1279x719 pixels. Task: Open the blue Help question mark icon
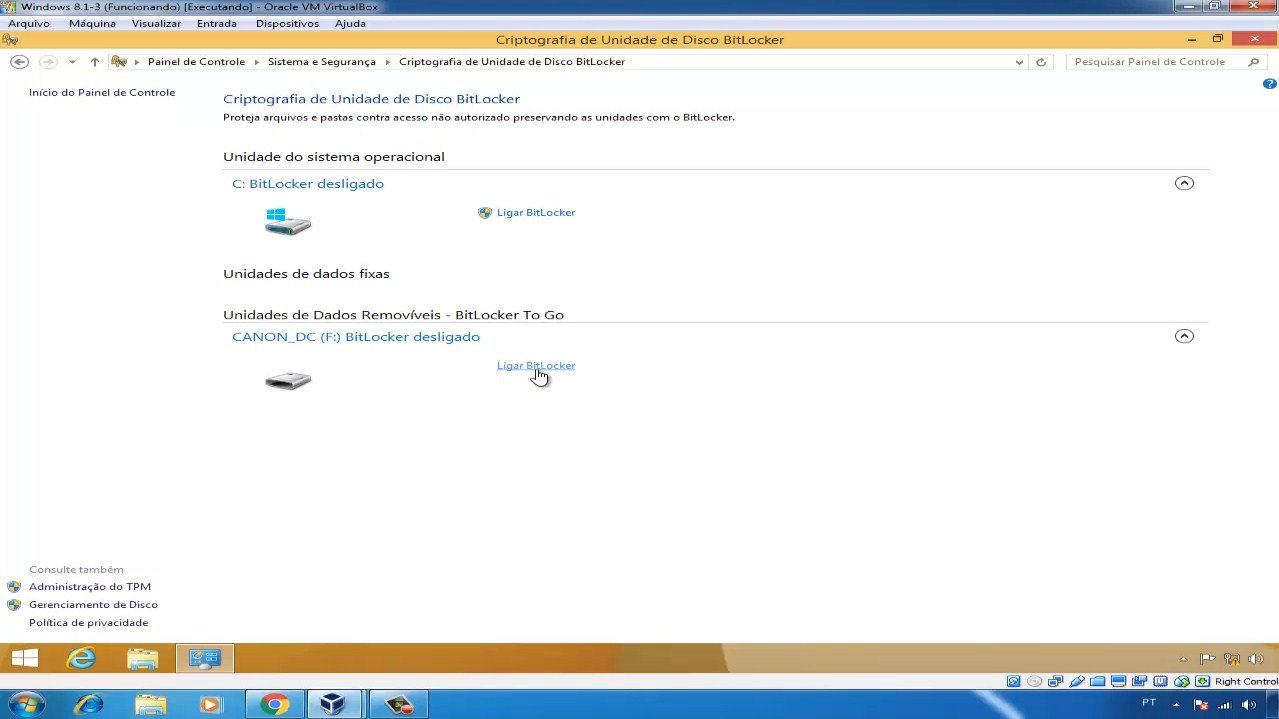pos(1269,85)
